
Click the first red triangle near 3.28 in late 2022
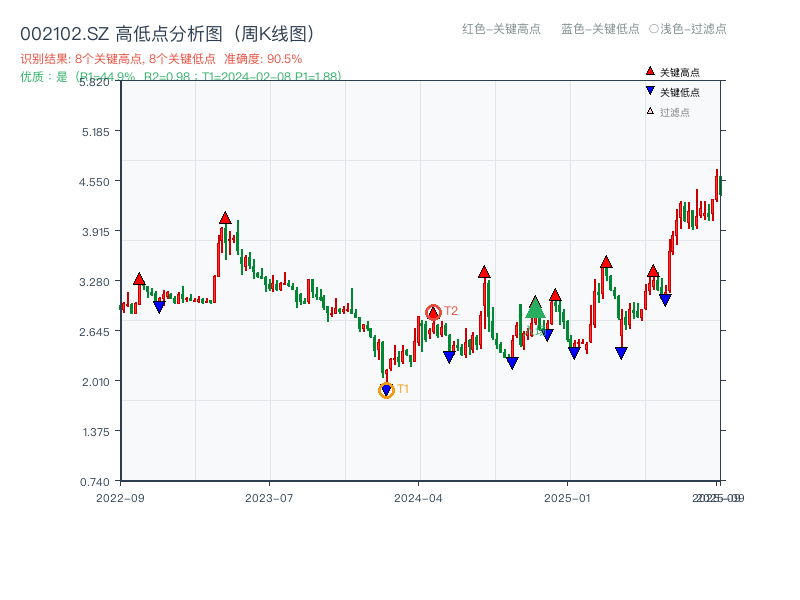point(139,279)
